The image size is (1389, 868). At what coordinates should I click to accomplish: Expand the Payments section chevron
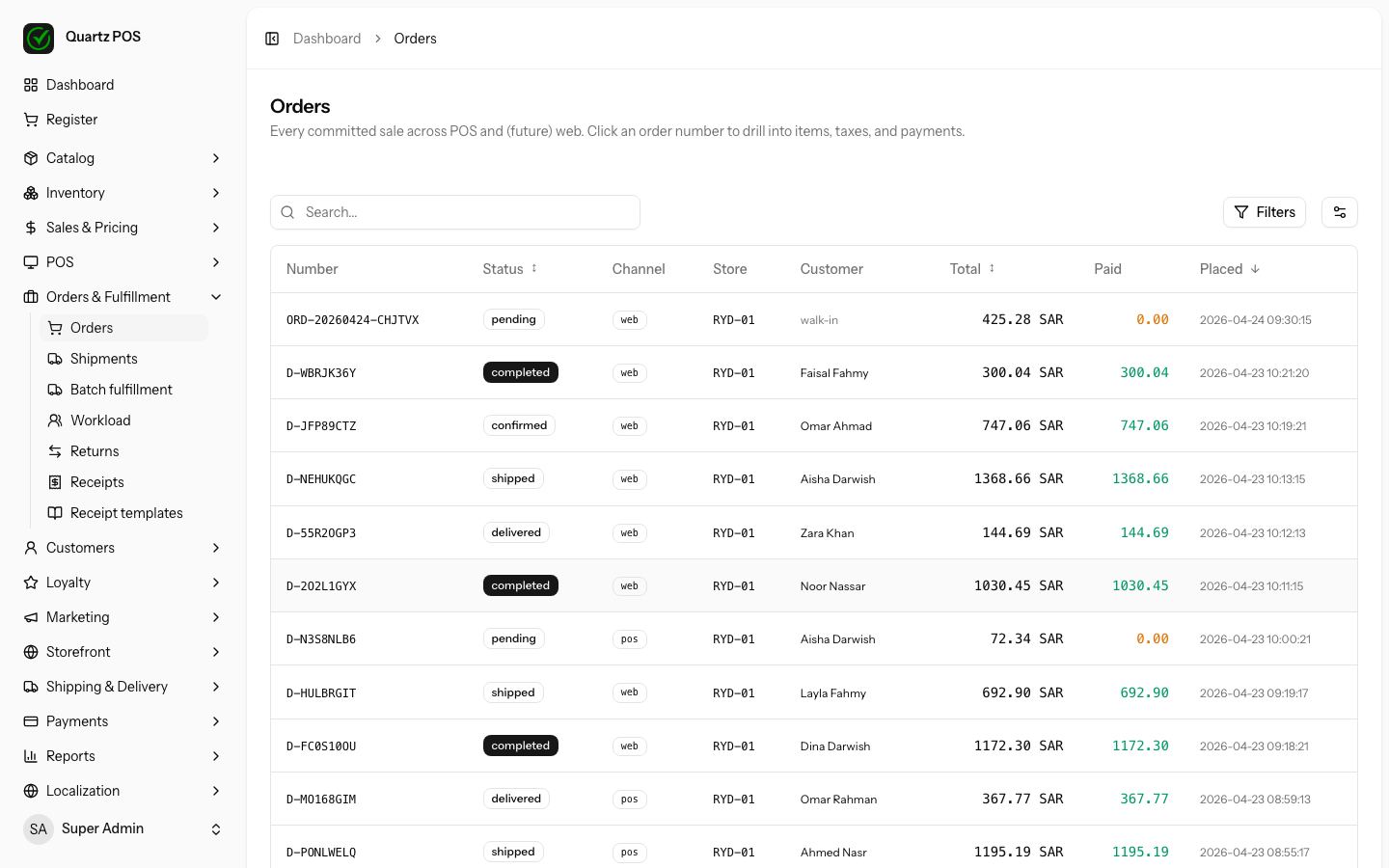(x=216, y=721)
